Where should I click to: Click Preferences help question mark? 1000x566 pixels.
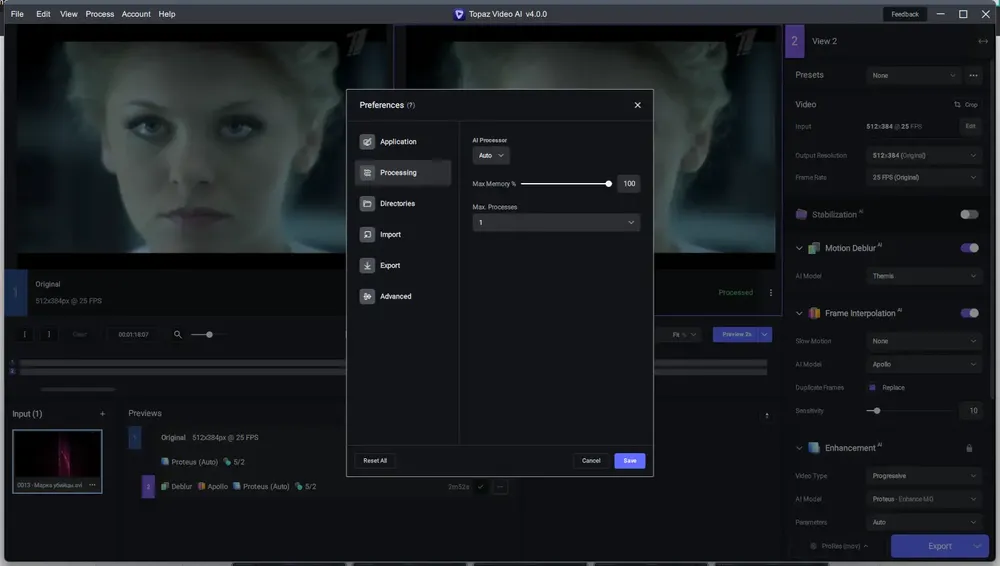pyautogui.click(x=411, y=105)
